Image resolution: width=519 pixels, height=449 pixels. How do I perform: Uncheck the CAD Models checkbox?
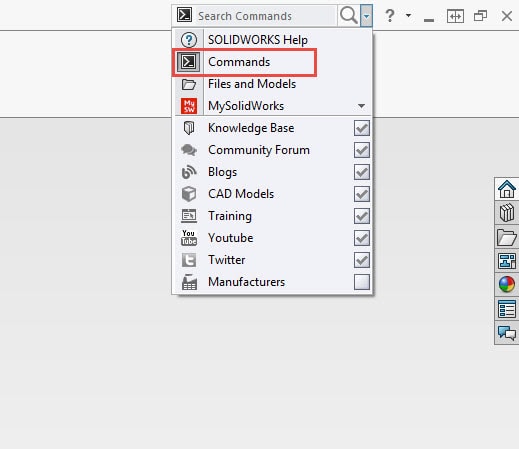[x=362, y=194]
